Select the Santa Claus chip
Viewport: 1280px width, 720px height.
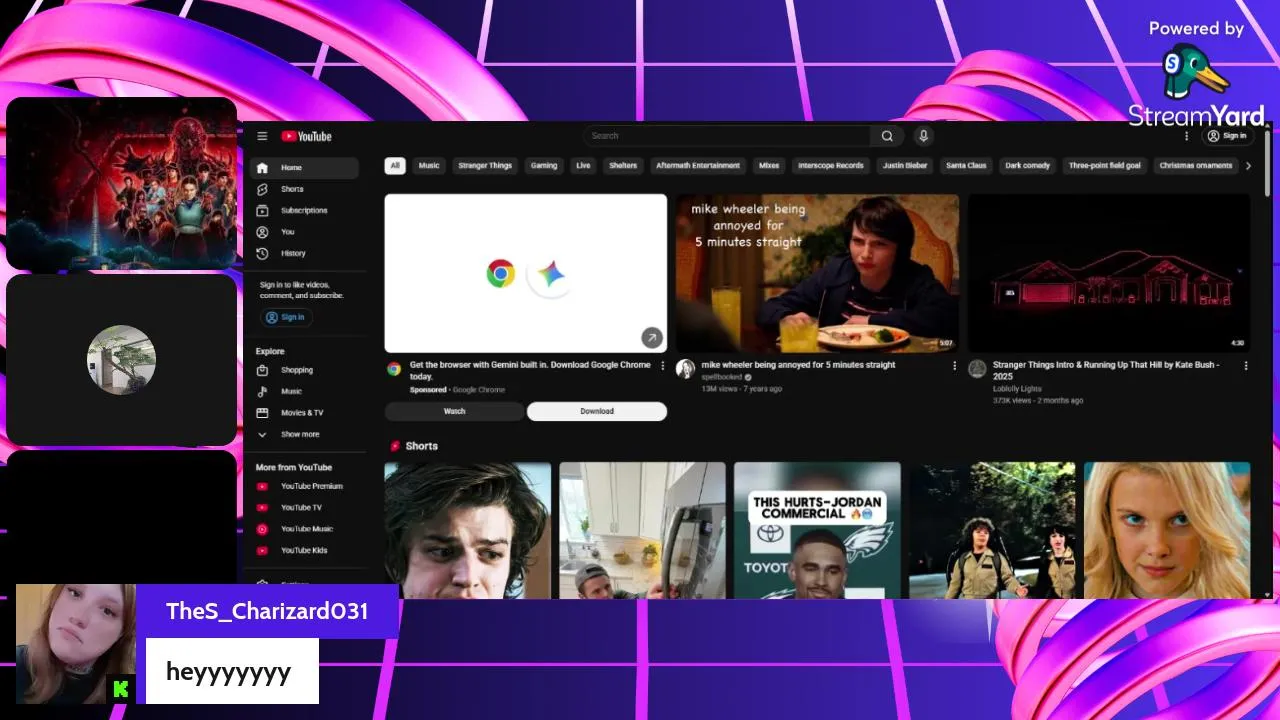(966, 166)
